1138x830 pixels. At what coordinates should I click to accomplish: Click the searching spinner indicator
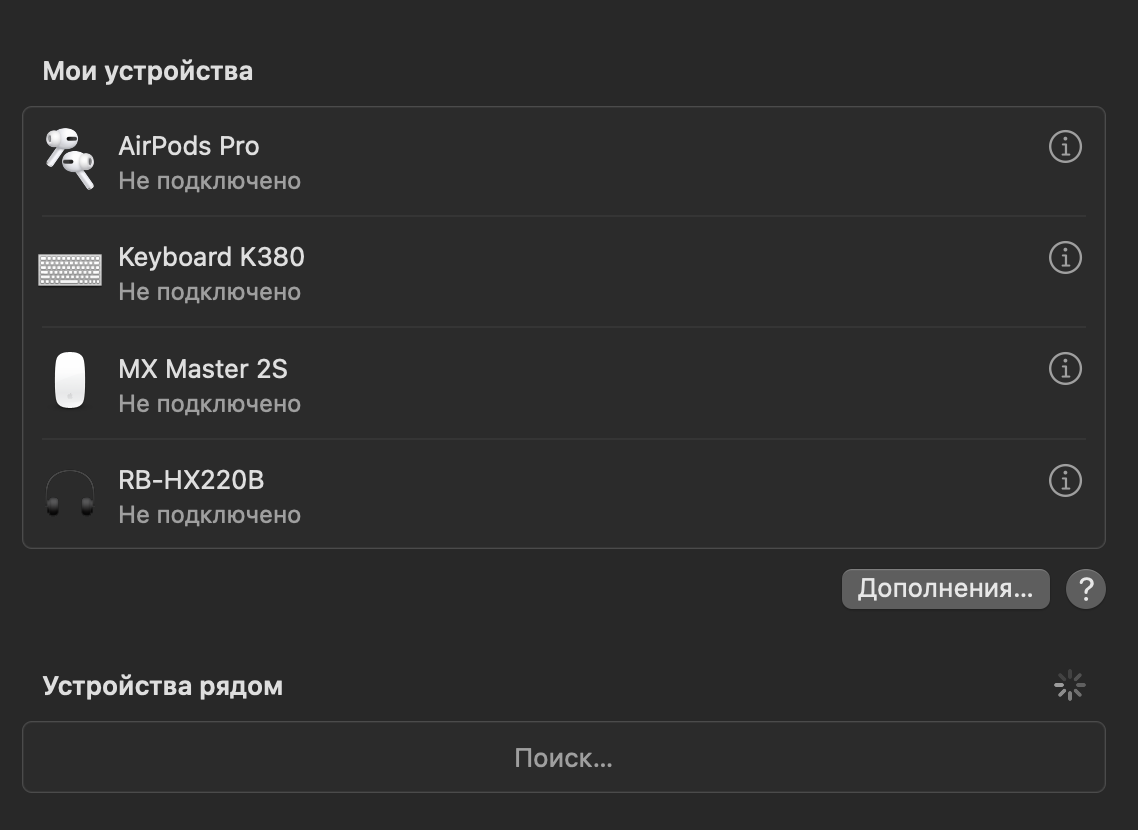click(x=1070, y=686)
